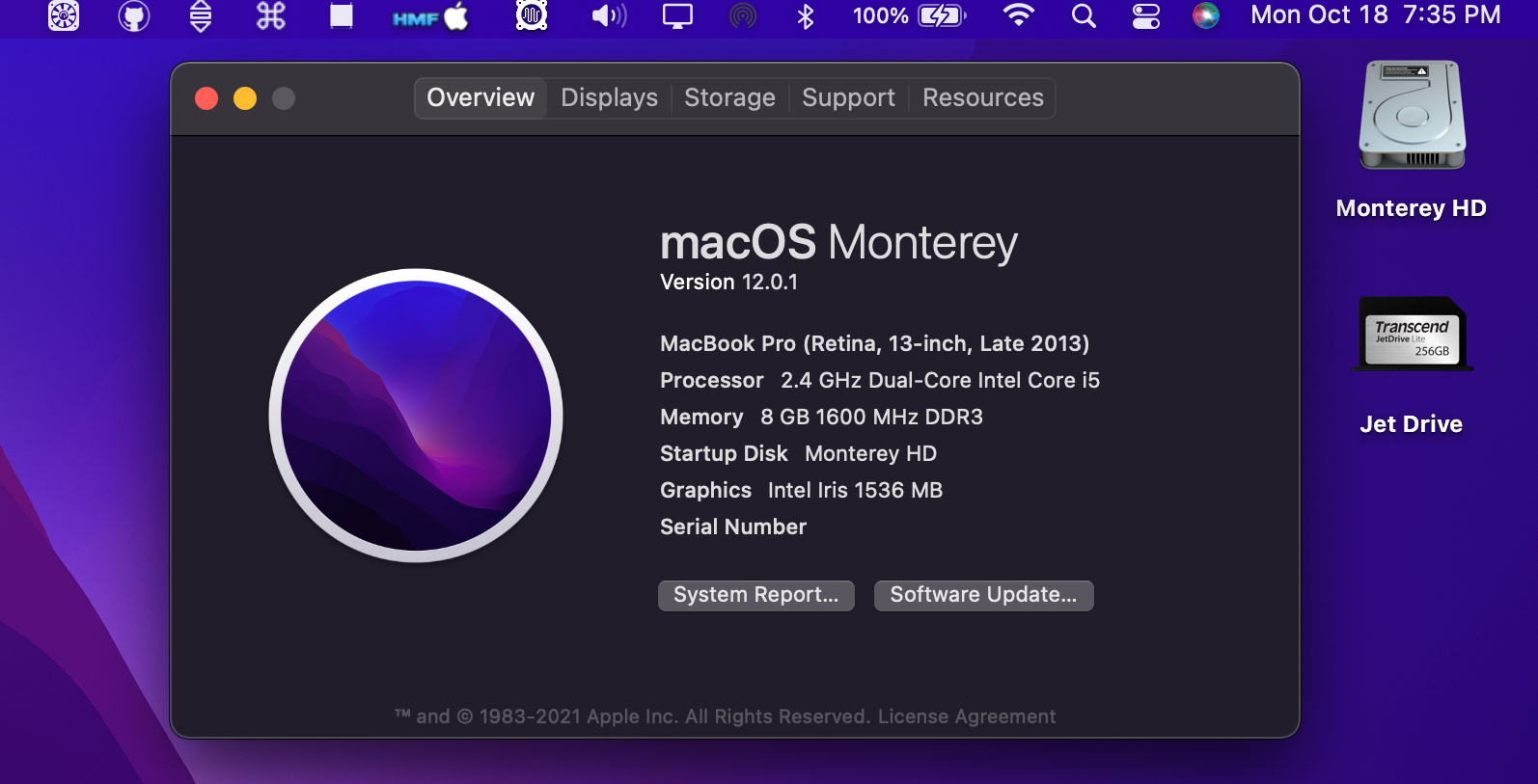This screenshot has height=784, width=1538.
Task: Click the macOS Monterey logo image
Action: click(416, 416)
